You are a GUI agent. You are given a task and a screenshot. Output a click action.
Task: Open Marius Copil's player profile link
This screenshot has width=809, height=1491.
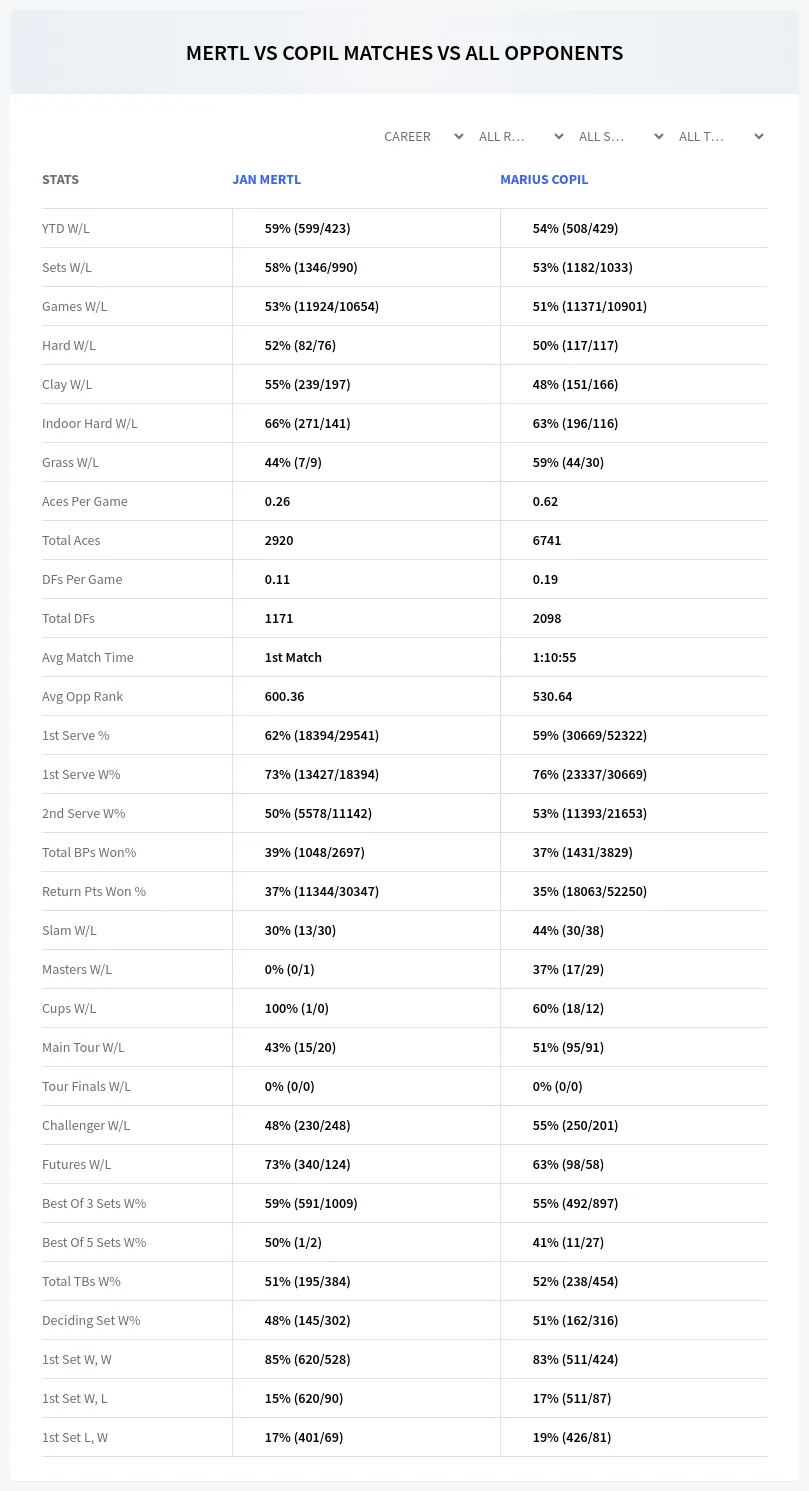click(544, 180)
